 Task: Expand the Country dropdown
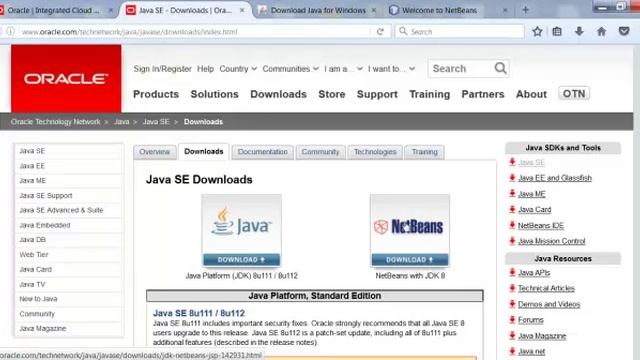click(x=238, y=69)
